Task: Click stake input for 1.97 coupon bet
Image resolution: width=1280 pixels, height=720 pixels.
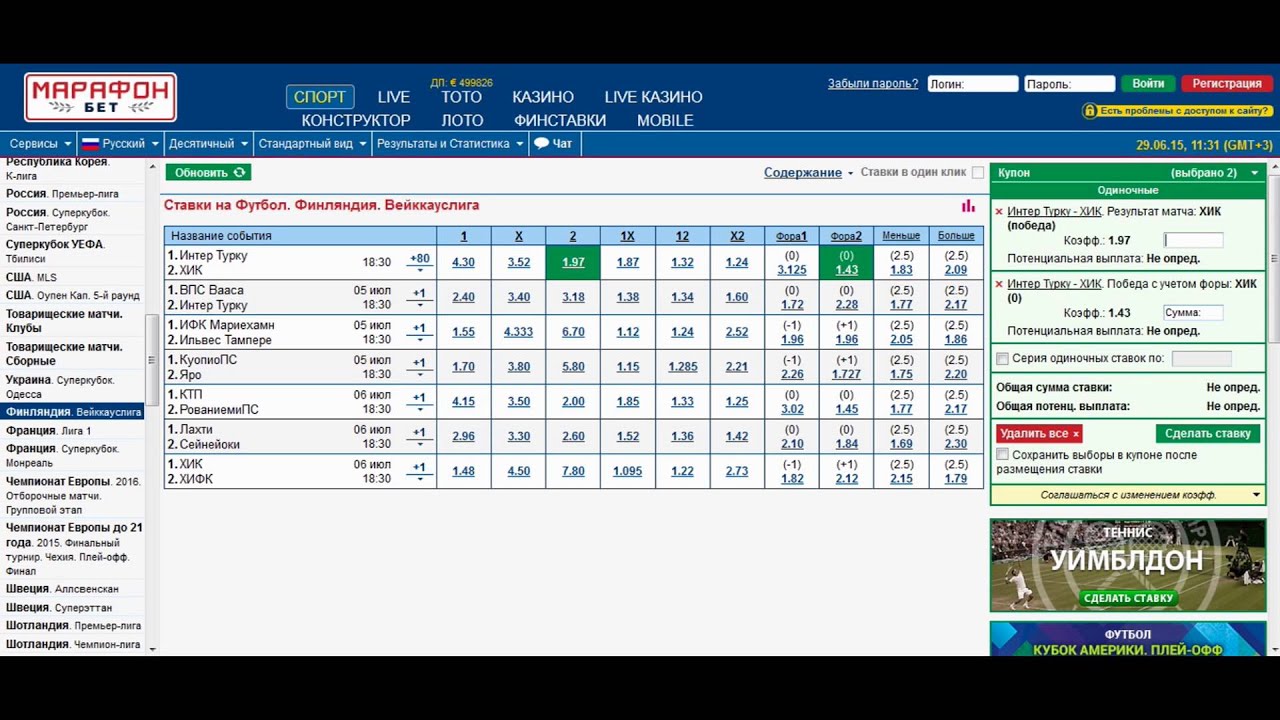Action: 1193,240
